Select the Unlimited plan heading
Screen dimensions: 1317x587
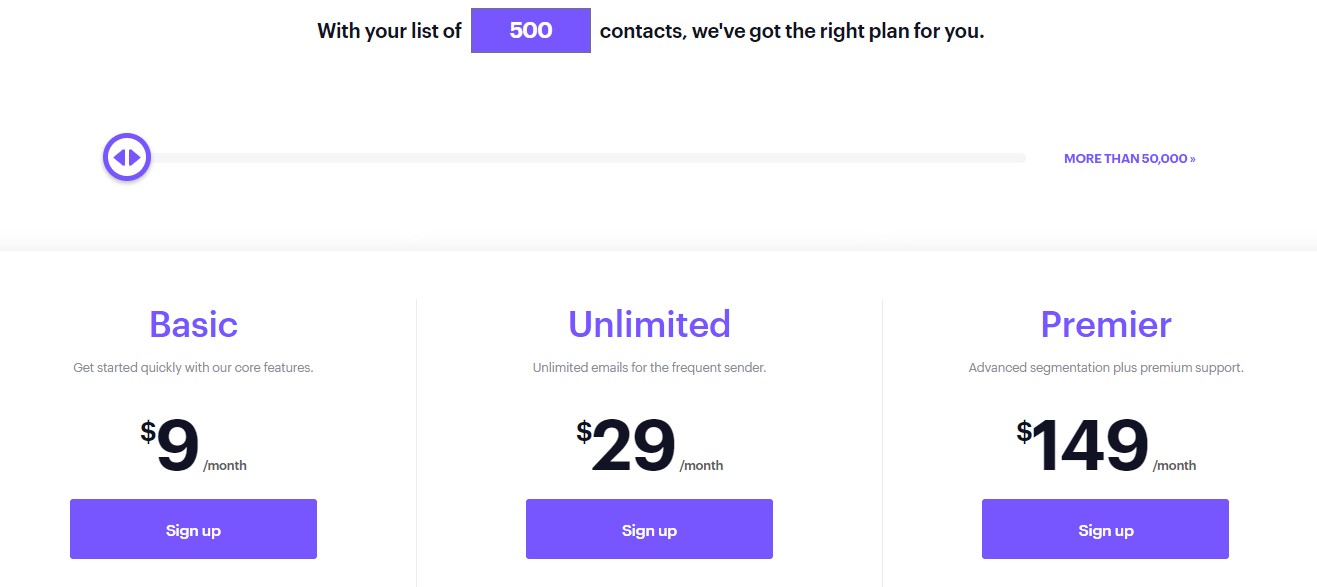pyautogui.click(x=649, y=325)
